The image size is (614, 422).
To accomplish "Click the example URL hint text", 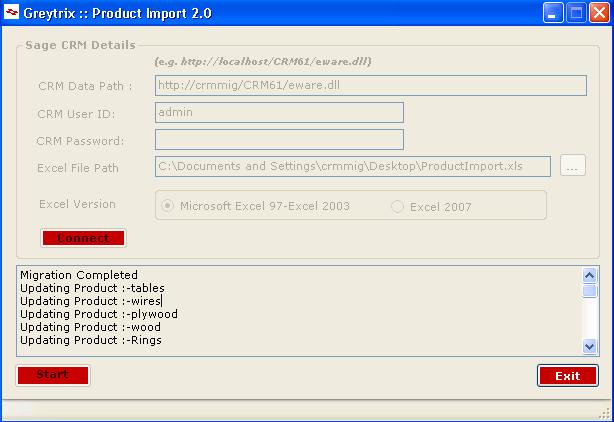I will (263, 61).
